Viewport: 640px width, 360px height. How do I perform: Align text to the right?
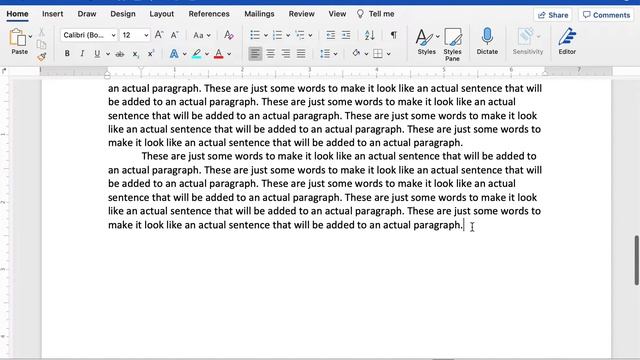tap(286, 53)
